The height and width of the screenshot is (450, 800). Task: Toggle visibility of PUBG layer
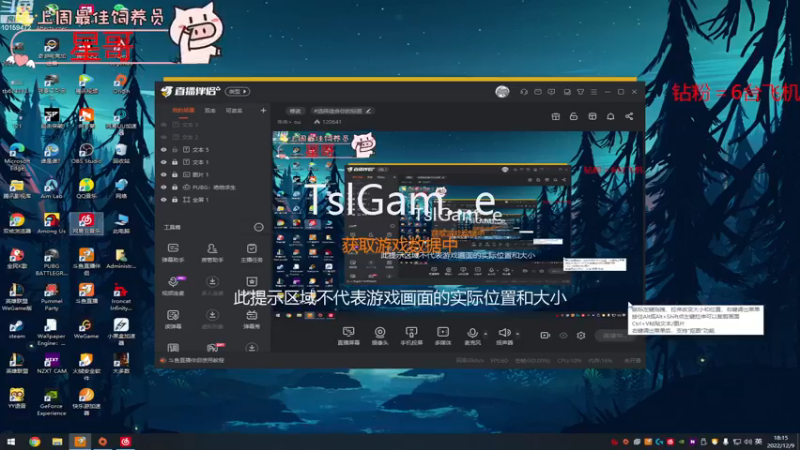163,187
